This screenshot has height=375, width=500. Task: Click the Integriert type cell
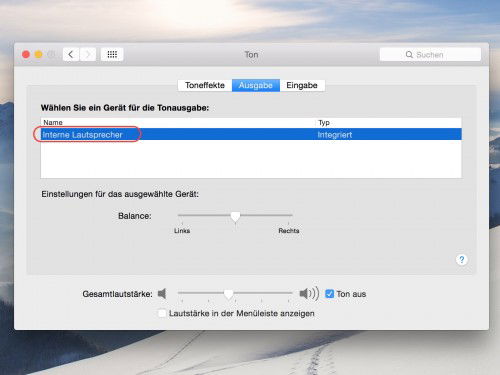[335, 135]
